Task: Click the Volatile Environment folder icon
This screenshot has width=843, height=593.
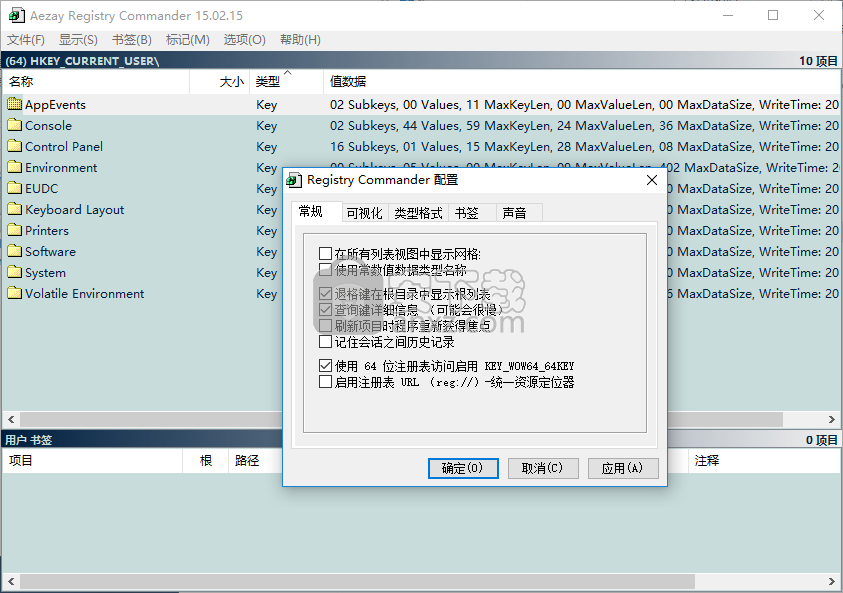Action: 15,293
